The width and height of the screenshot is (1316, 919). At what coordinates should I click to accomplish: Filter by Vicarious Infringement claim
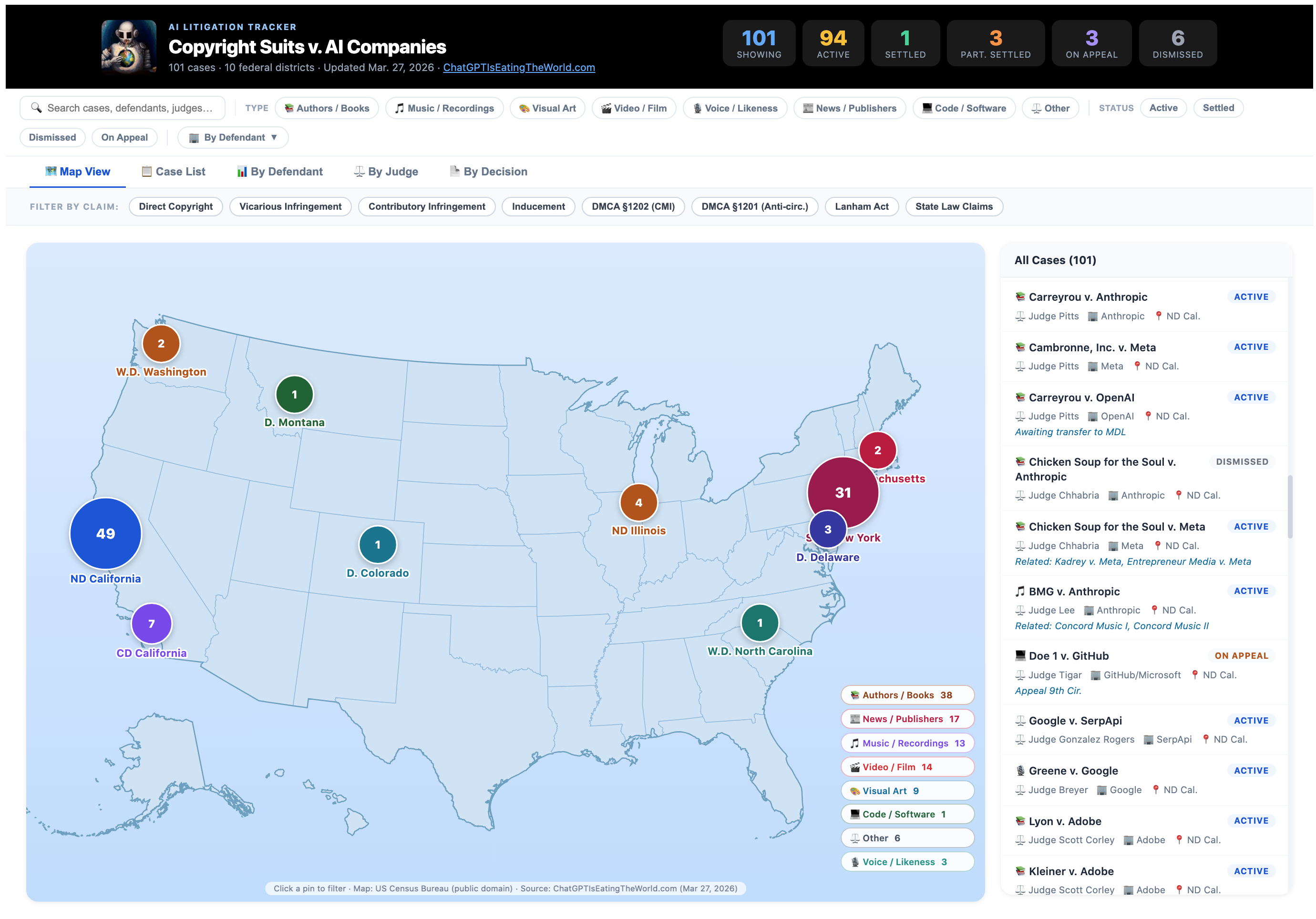coord(290,206)
